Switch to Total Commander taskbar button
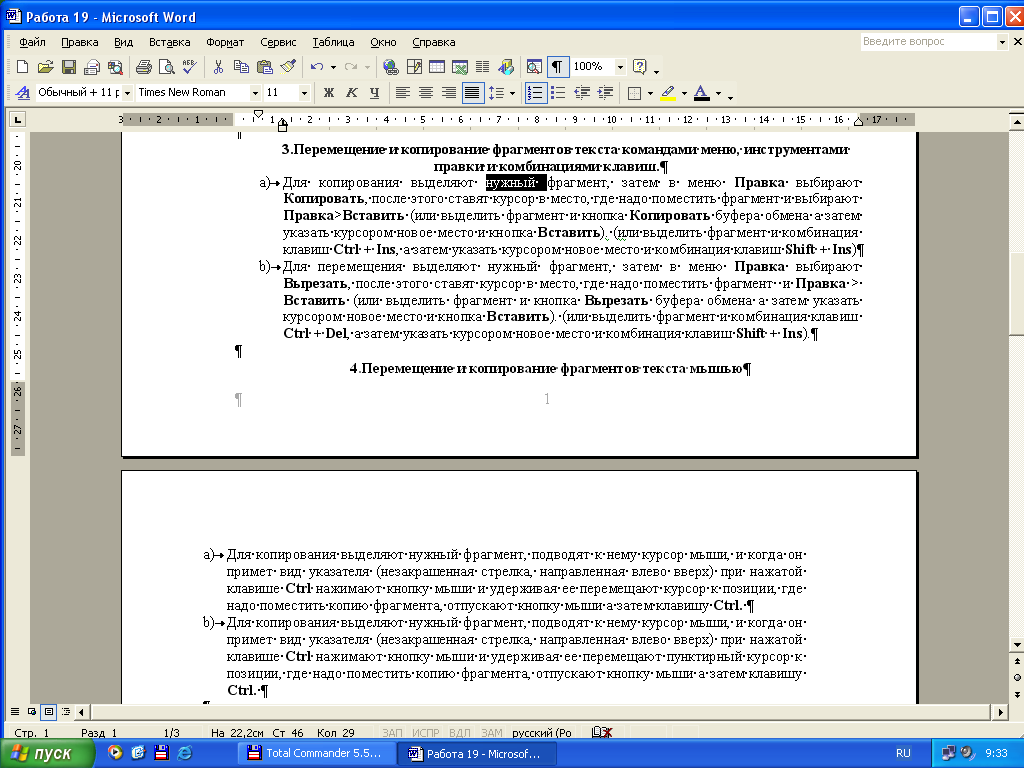This screenshot has height=768, width=1024. point(317,753)
